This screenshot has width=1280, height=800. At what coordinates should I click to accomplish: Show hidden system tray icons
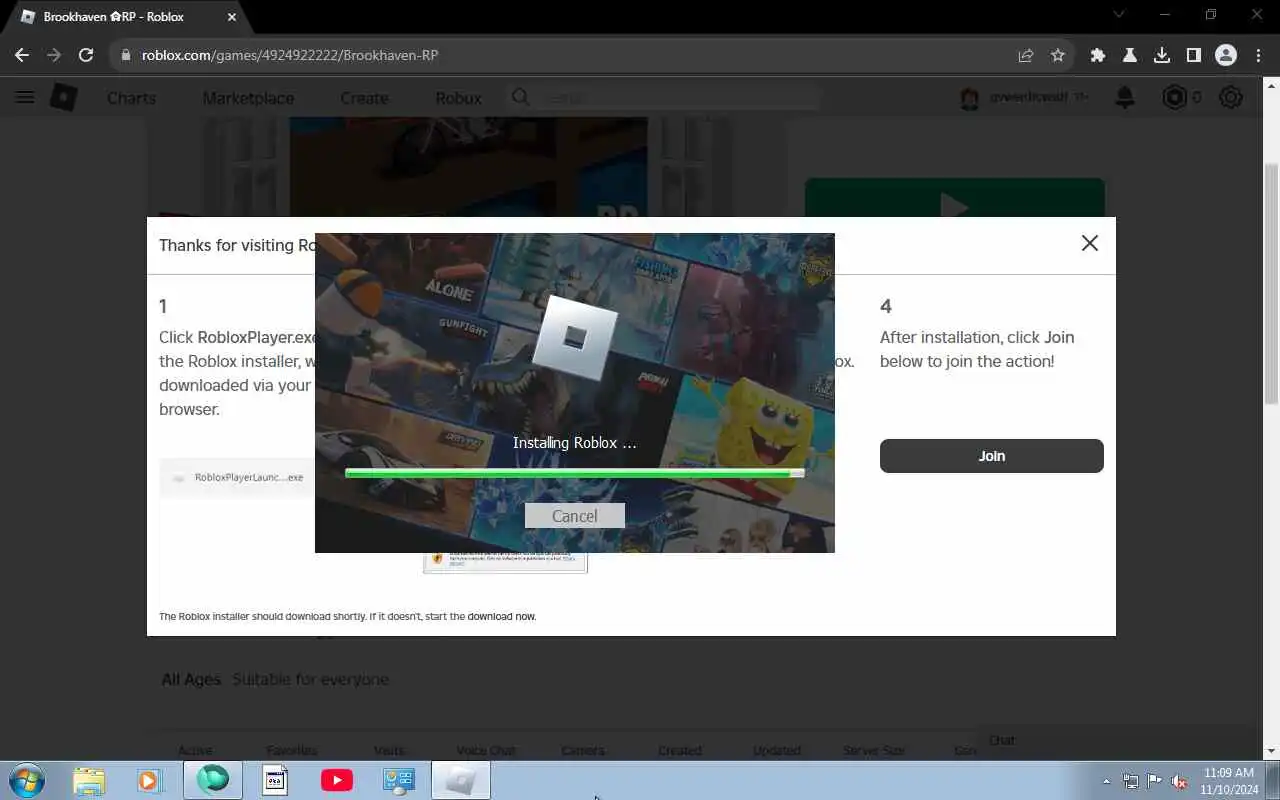click(1106, 781)
